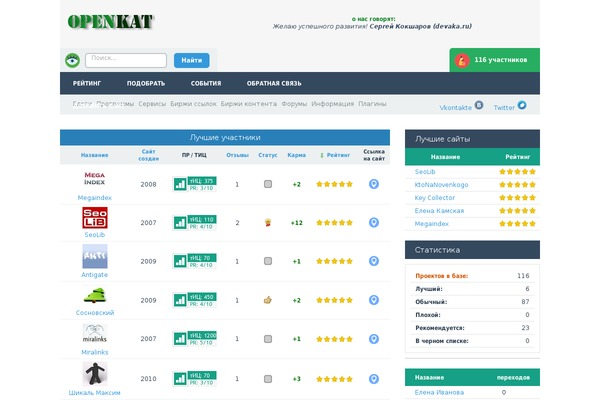600x400 pixels.
Task: Open the ОБРАТНАЯ СВЯЗЬ menu item
Action: point(274,83)
